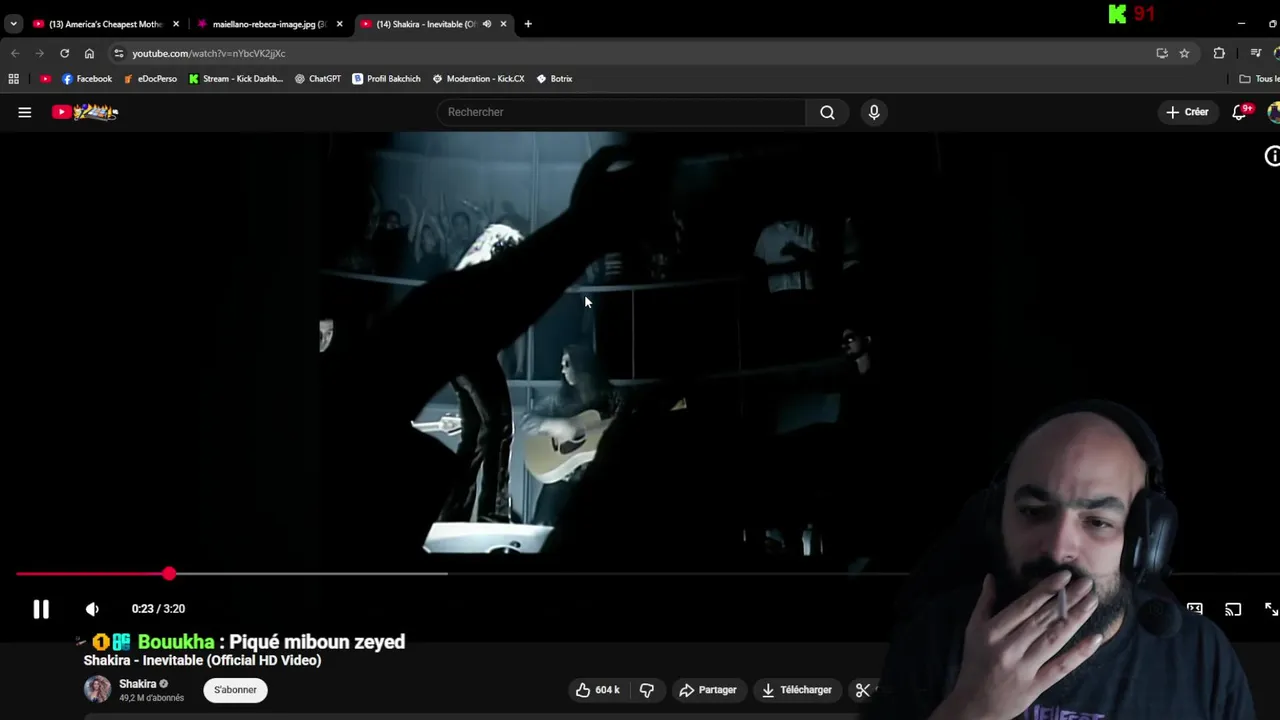
Task: Start voice search with the microphone icon
Action: pyautogui.click(x=874, y=112)
